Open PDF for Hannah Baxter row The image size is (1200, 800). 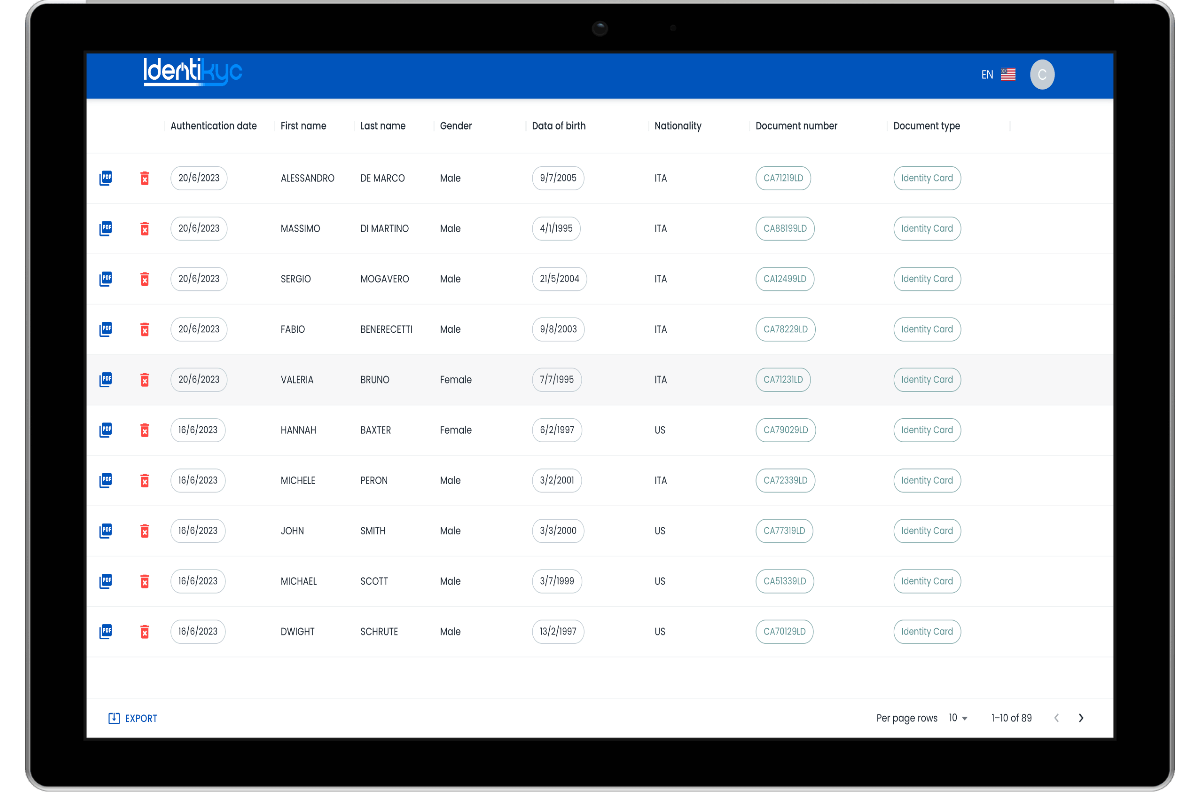[x=106, y=430]
